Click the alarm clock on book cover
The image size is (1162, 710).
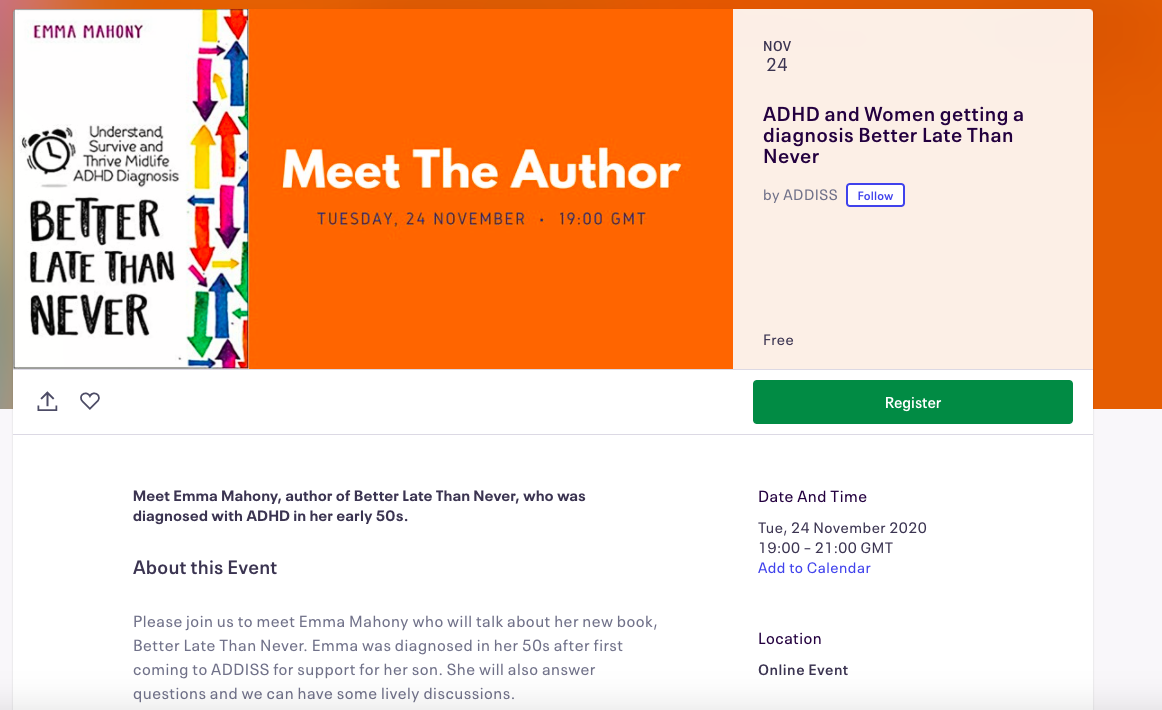[46, 151]
